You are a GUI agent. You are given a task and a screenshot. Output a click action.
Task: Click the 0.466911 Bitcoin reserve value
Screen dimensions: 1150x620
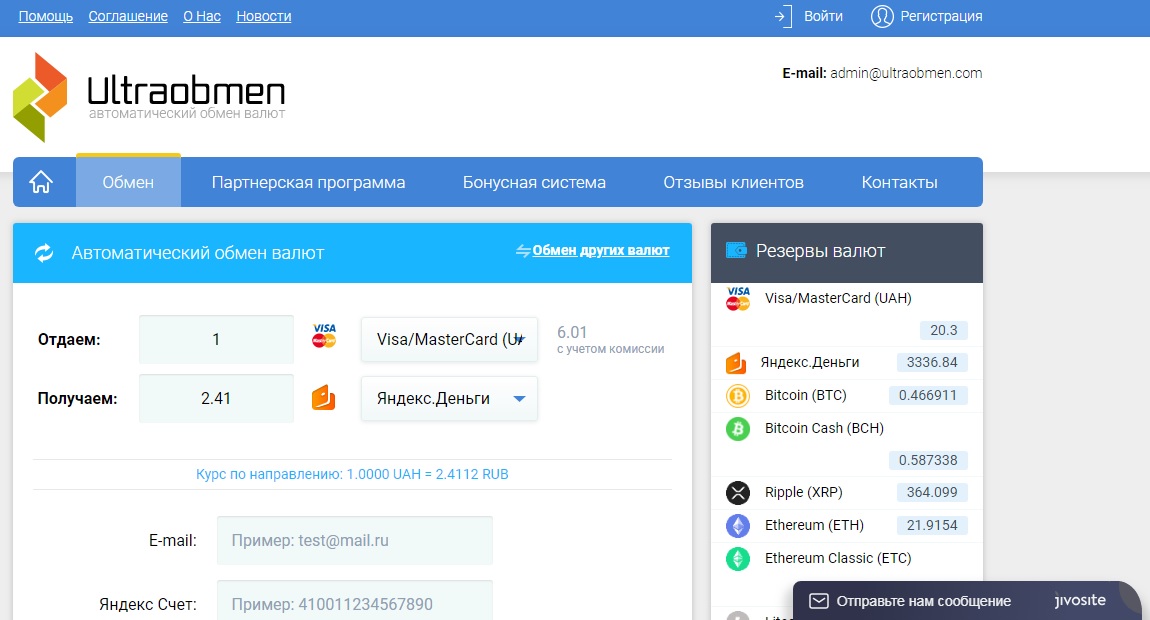click(x=928, y=395)
